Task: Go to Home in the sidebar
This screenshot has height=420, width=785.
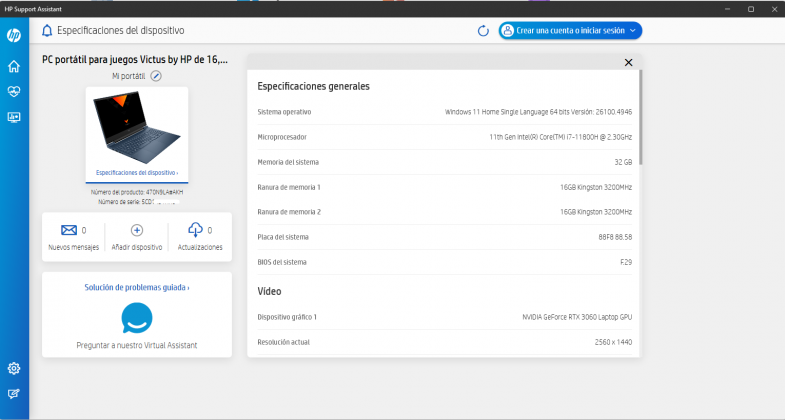Action: click(x=14, y=66)
